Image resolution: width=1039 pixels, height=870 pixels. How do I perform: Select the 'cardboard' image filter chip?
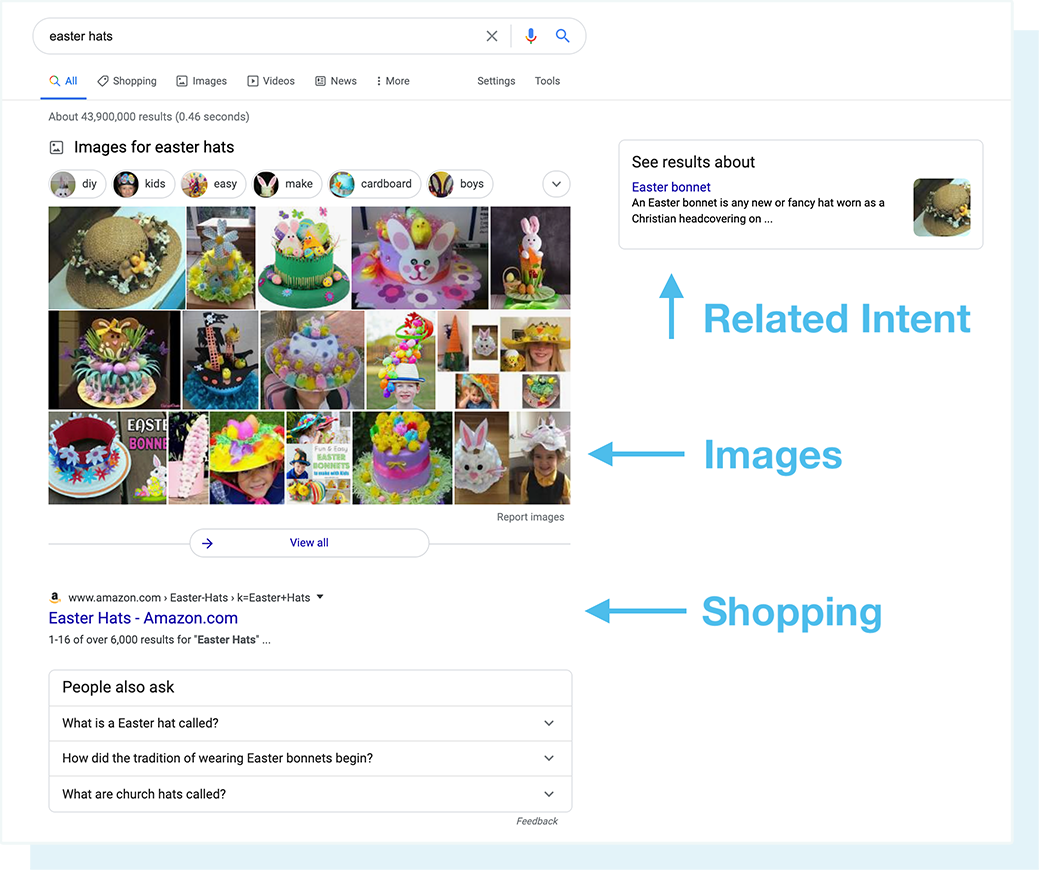coord(372,184)
